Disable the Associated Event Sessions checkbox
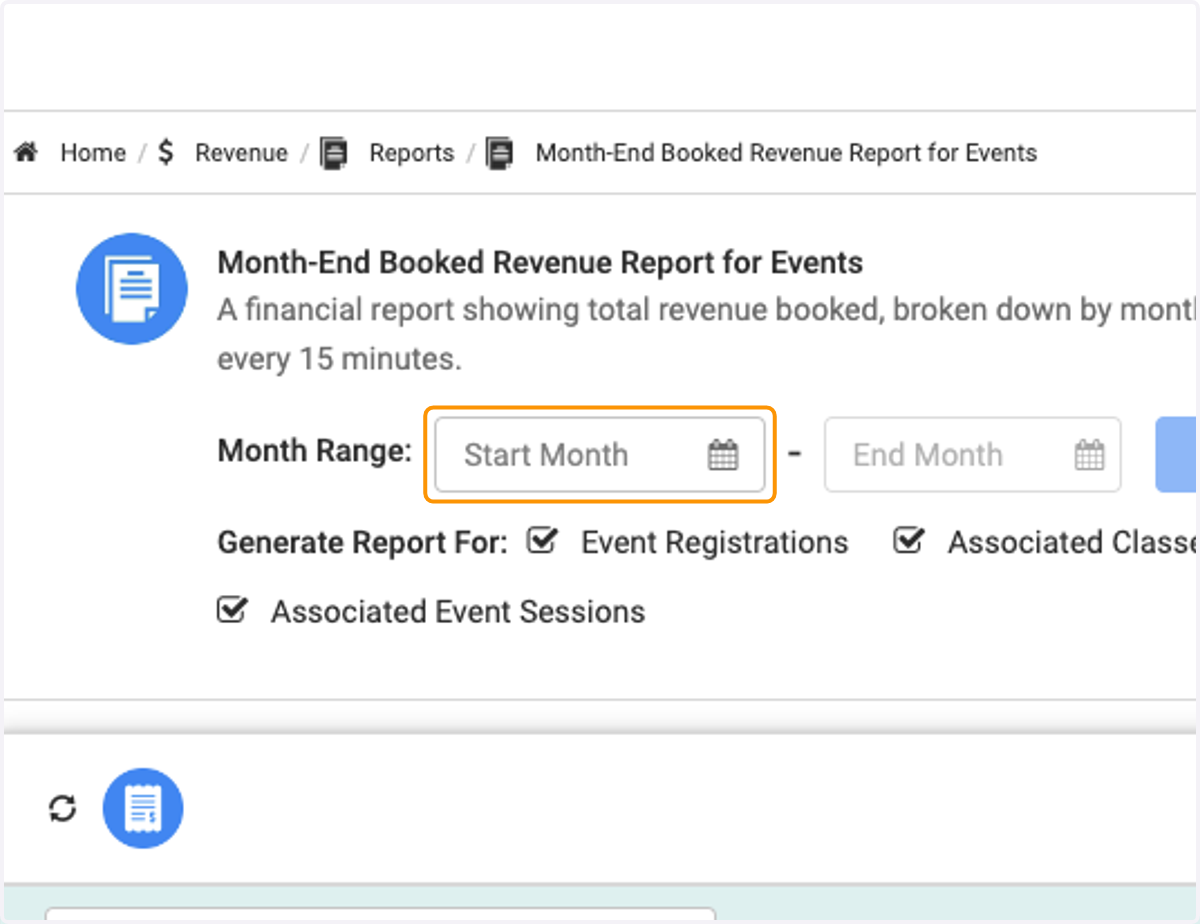The height and width of the screenshot is (924, 1200). [231, 610]
